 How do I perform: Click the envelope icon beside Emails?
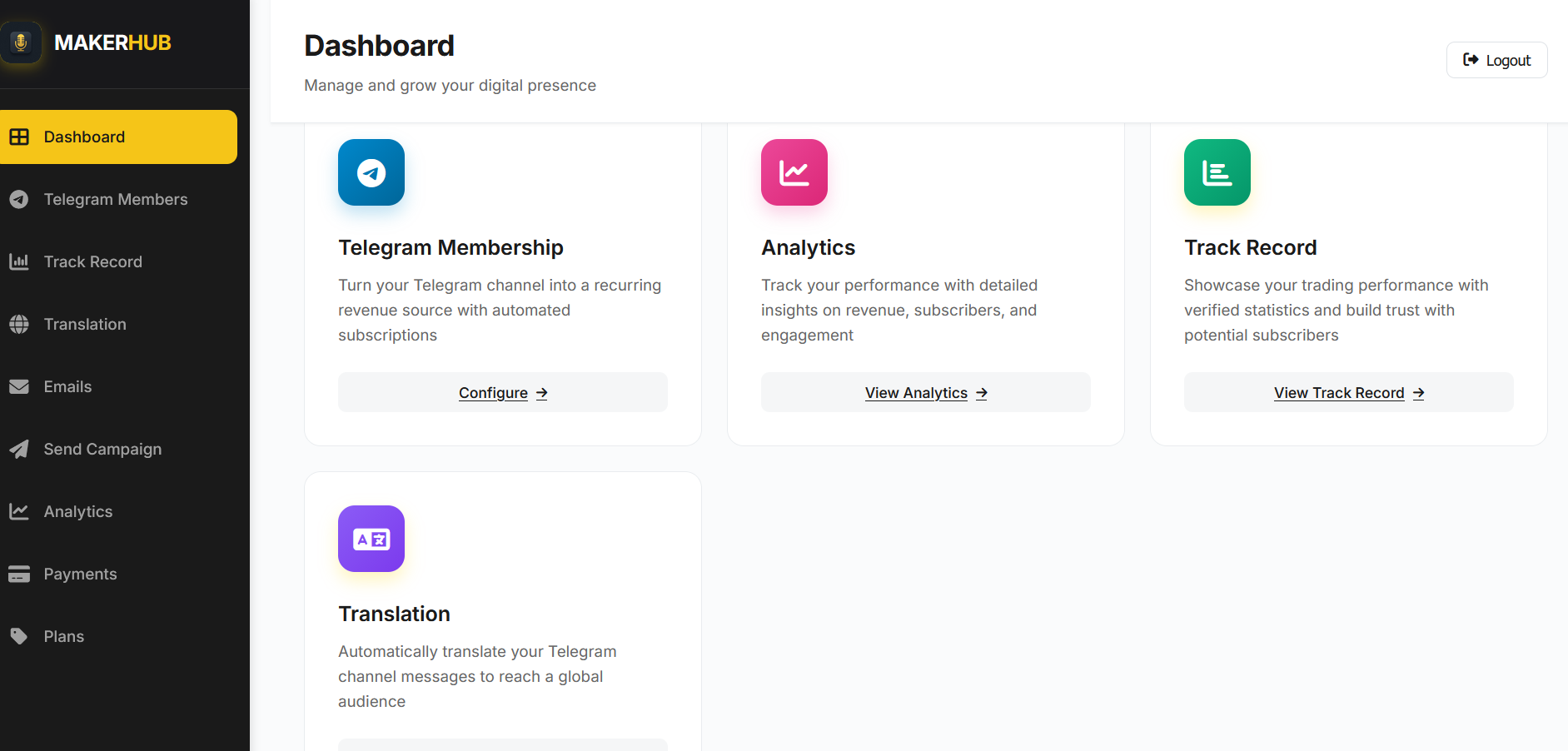19,387
